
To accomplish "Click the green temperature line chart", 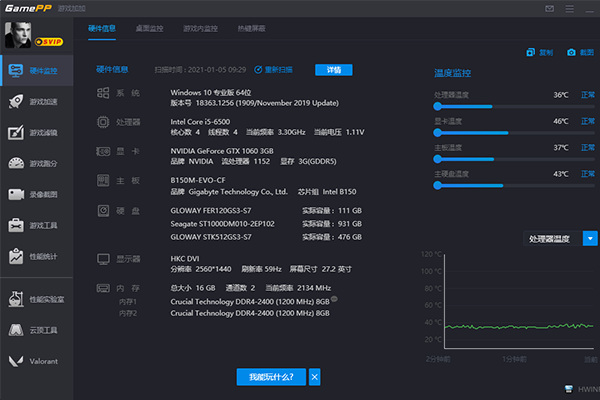I will tap(519, 327).
